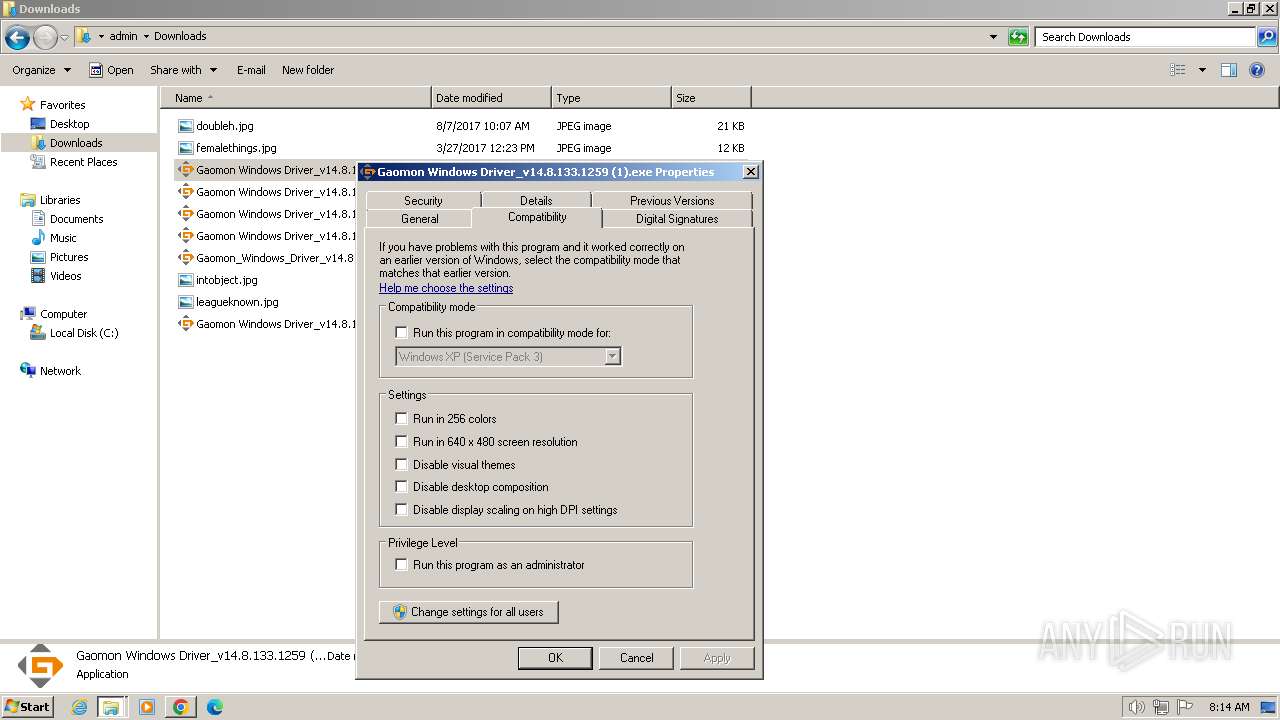Click large Gaomon logo in details pane
1280x720 pixels.
coord(40,665)
